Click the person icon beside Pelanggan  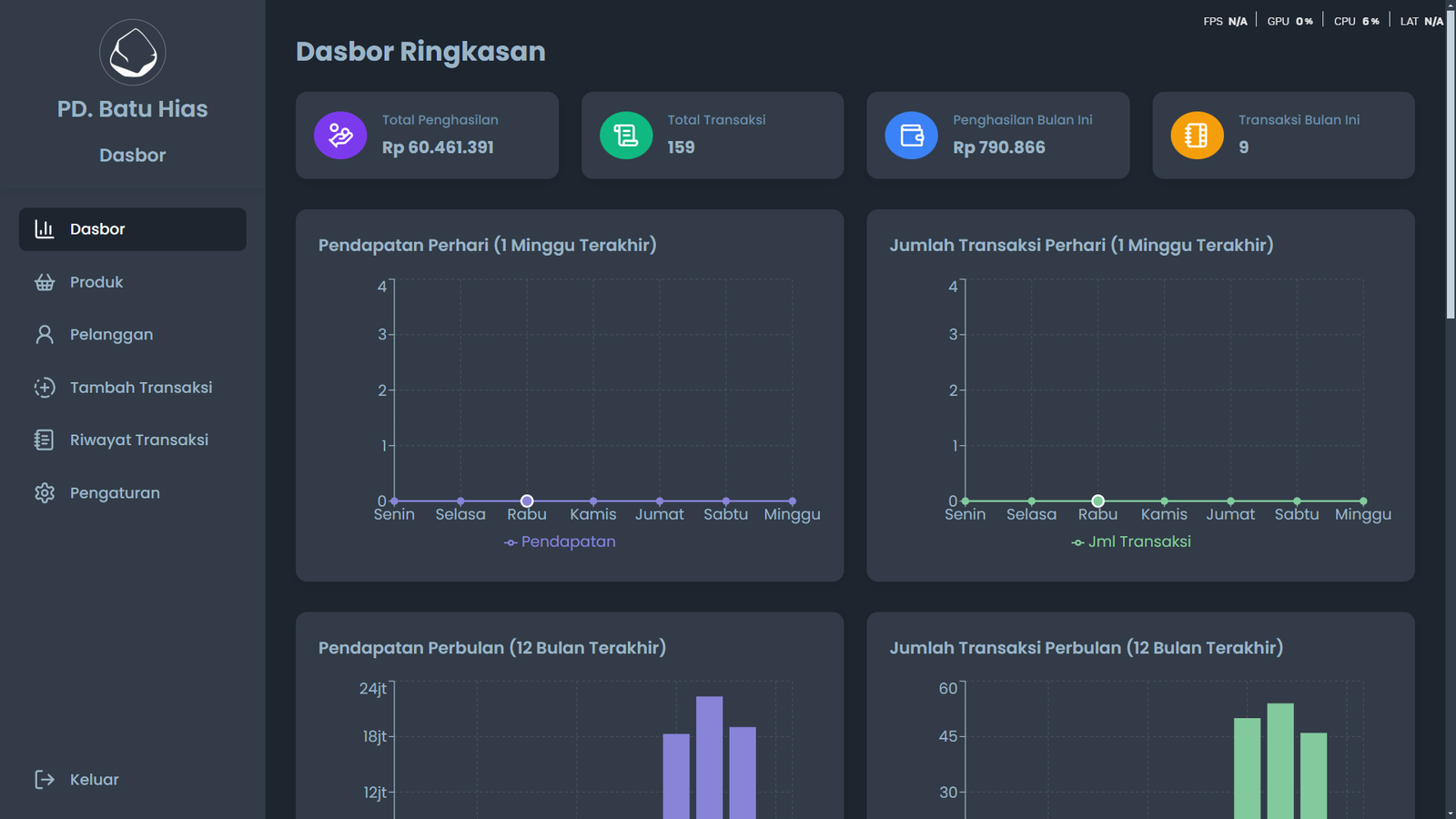(45, 335)
